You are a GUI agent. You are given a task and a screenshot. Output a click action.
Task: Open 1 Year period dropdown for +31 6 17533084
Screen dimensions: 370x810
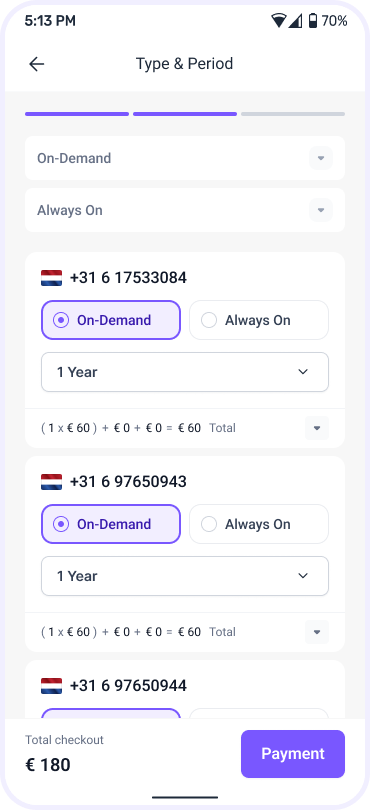185,372
